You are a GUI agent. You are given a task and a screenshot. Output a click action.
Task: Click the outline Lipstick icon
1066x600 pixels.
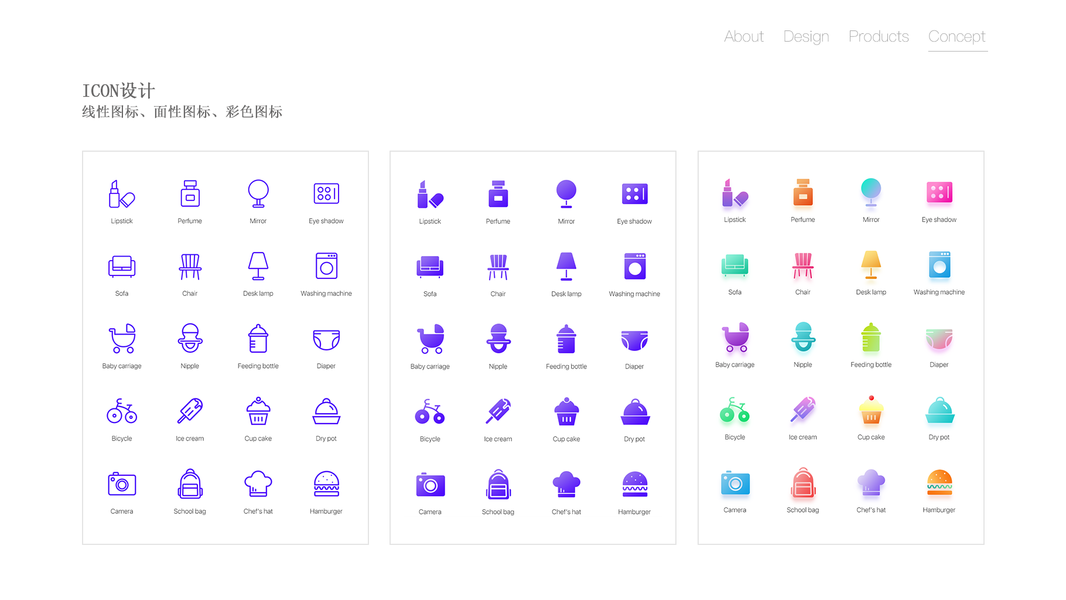(x=122, y=194)
